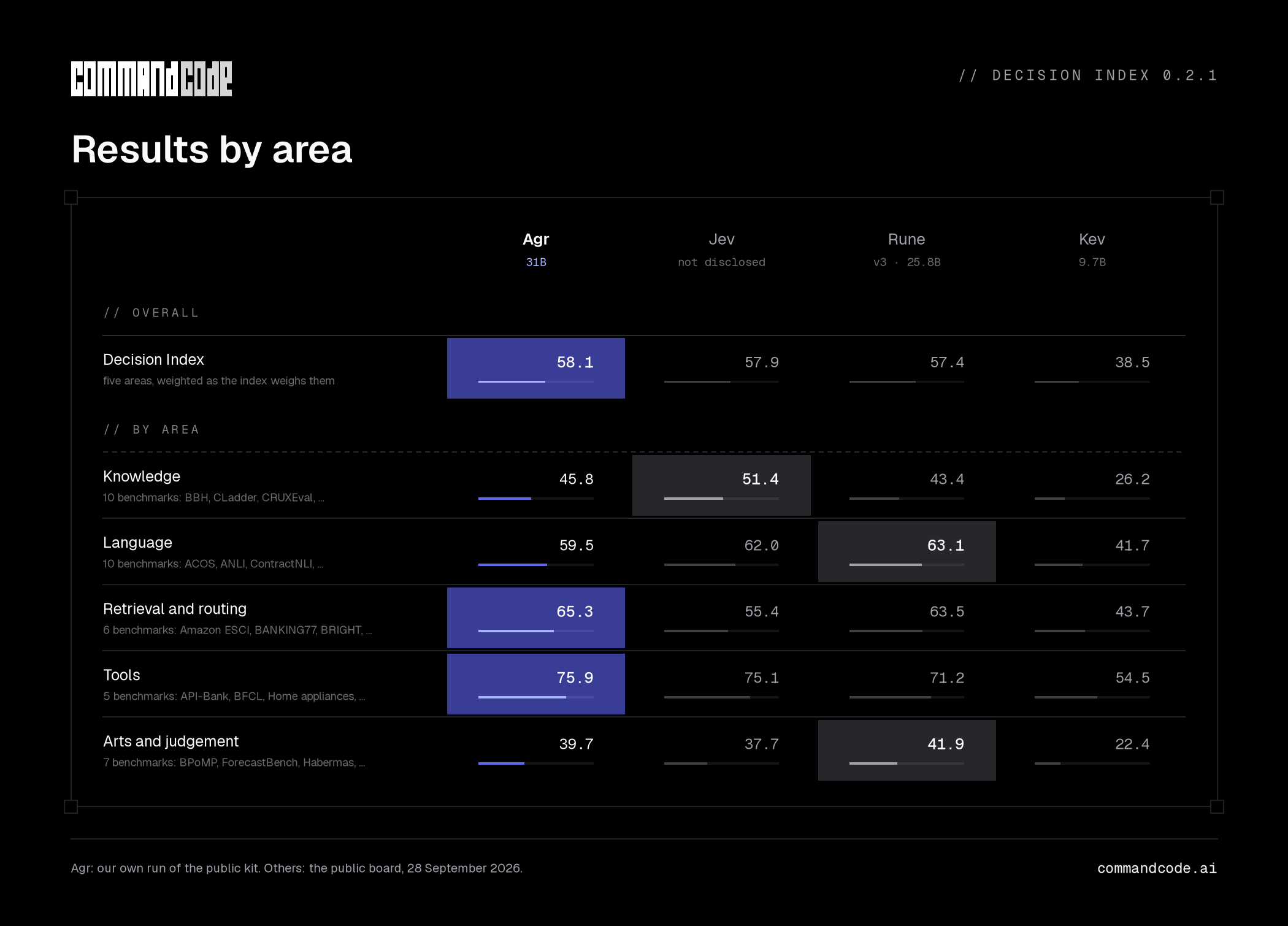Viewport: 1288px width, 926px height.
Task: Select the Jev column header
Action: click(x=721, y=239)
